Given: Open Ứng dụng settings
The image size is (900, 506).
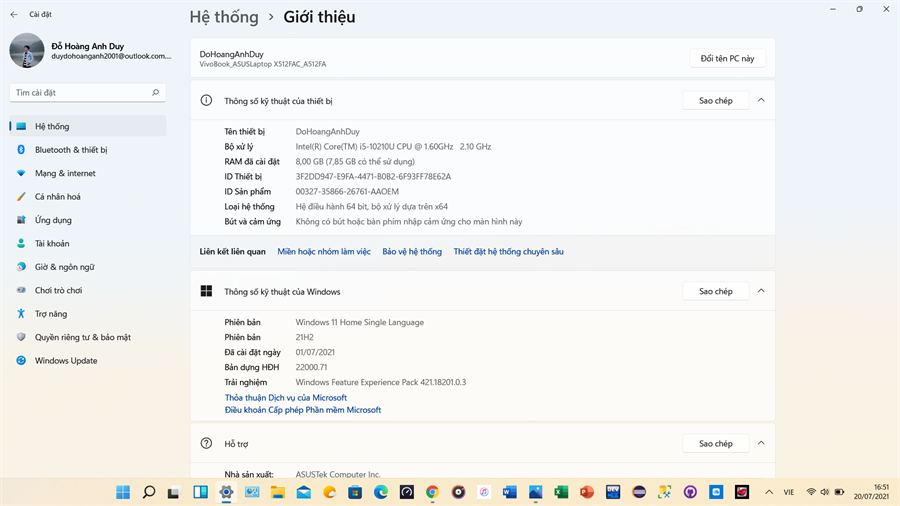Looking at the screenshot, I should point(88,220).
